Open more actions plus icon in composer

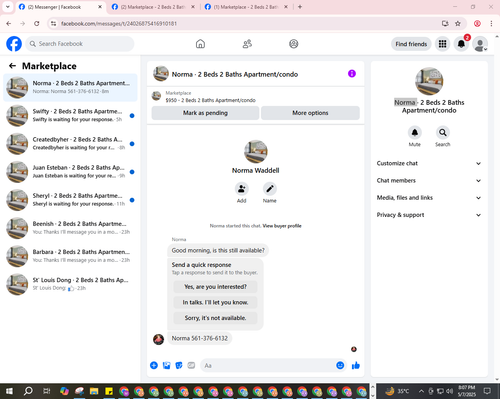154,365
